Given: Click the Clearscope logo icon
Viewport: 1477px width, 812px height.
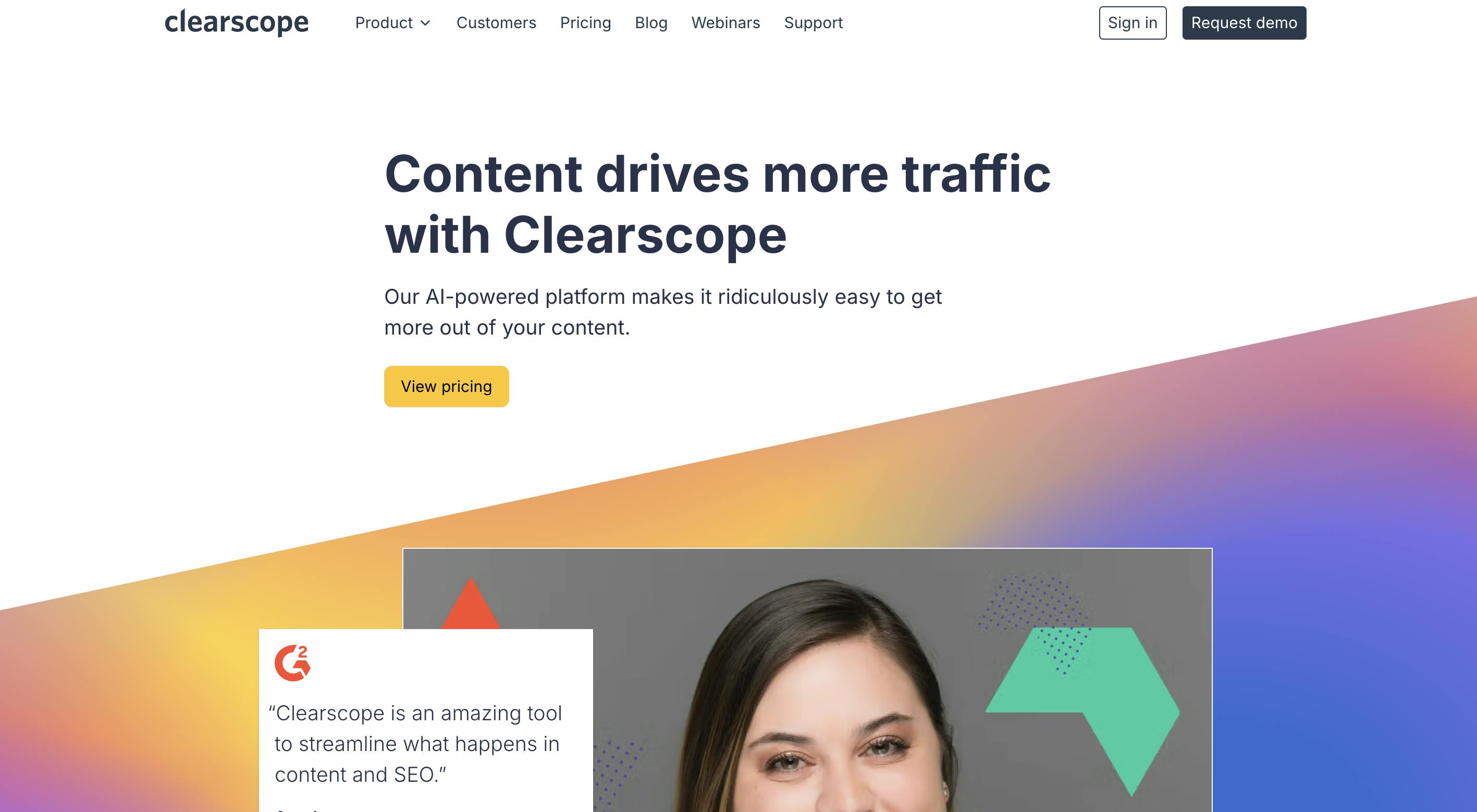Looking at the screenshot, I should pos(237,22).
